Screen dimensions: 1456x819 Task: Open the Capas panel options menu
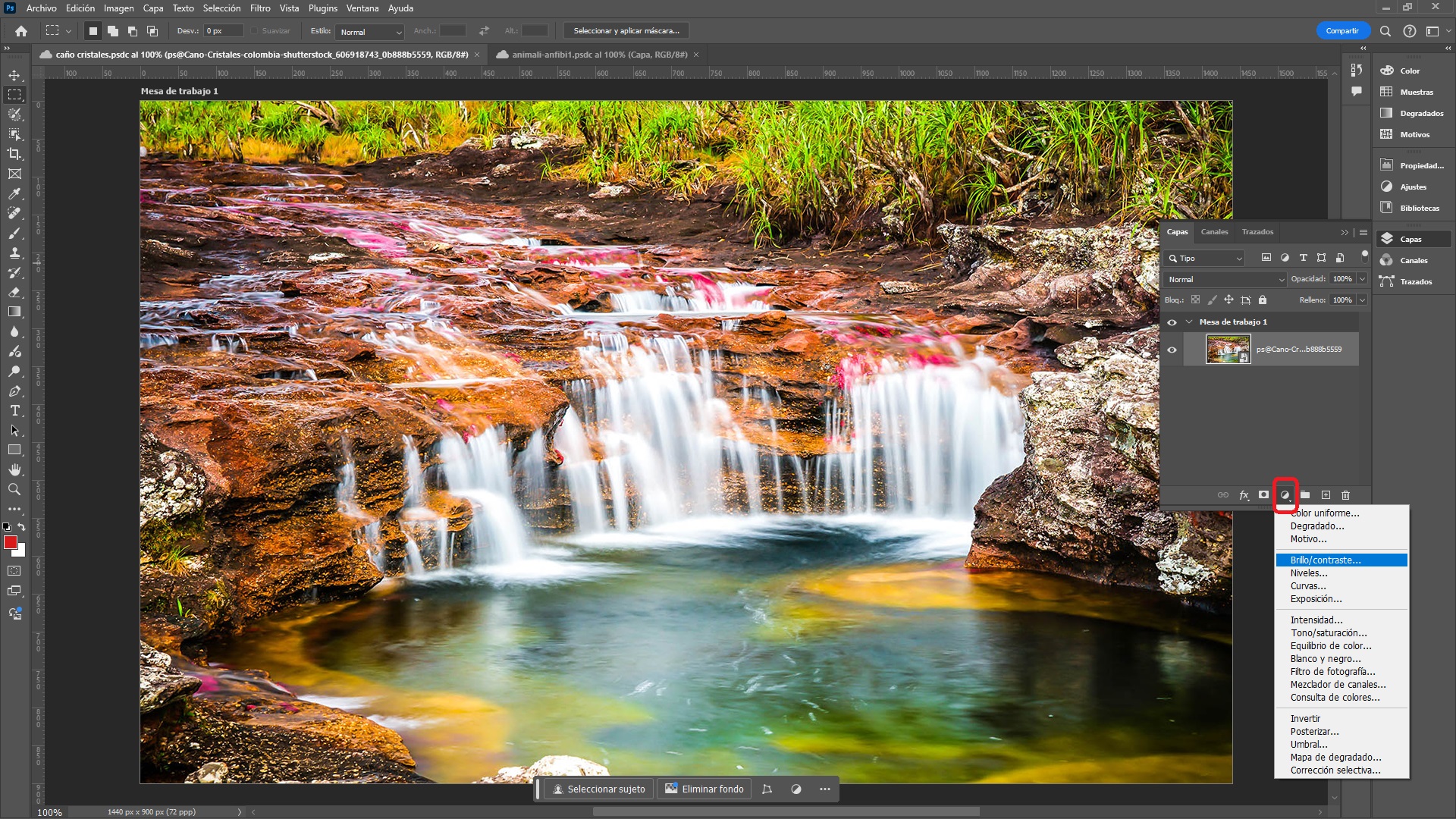[x=1363, y=232]
